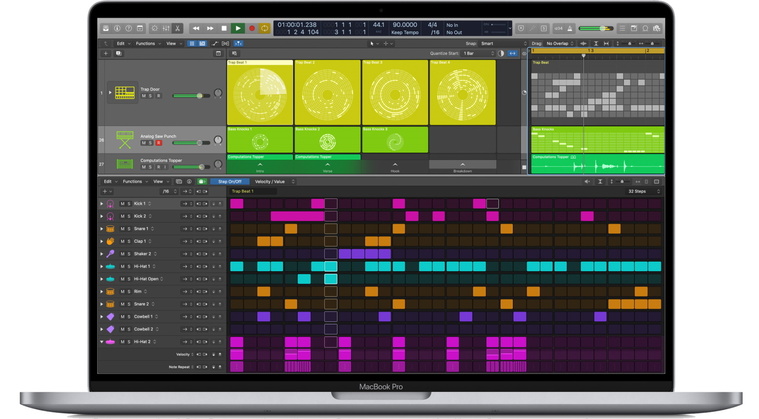The width and height of the screenshot is (759, 419).
Task: Open the Functions menu in Tracks area
Action: (147, 44)
